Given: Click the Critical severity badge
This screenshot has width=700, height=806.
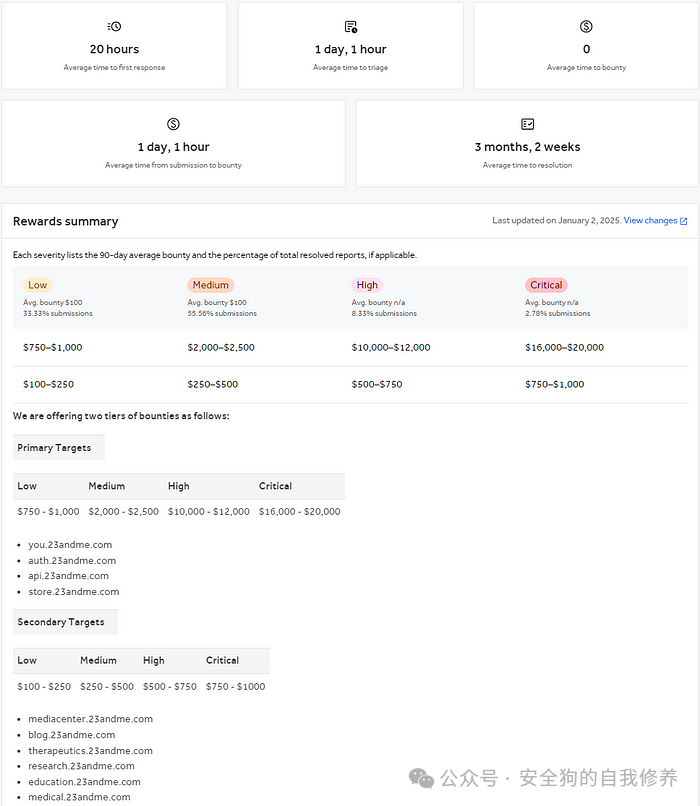Looking at the screenshot, I should tap(546, 285).
